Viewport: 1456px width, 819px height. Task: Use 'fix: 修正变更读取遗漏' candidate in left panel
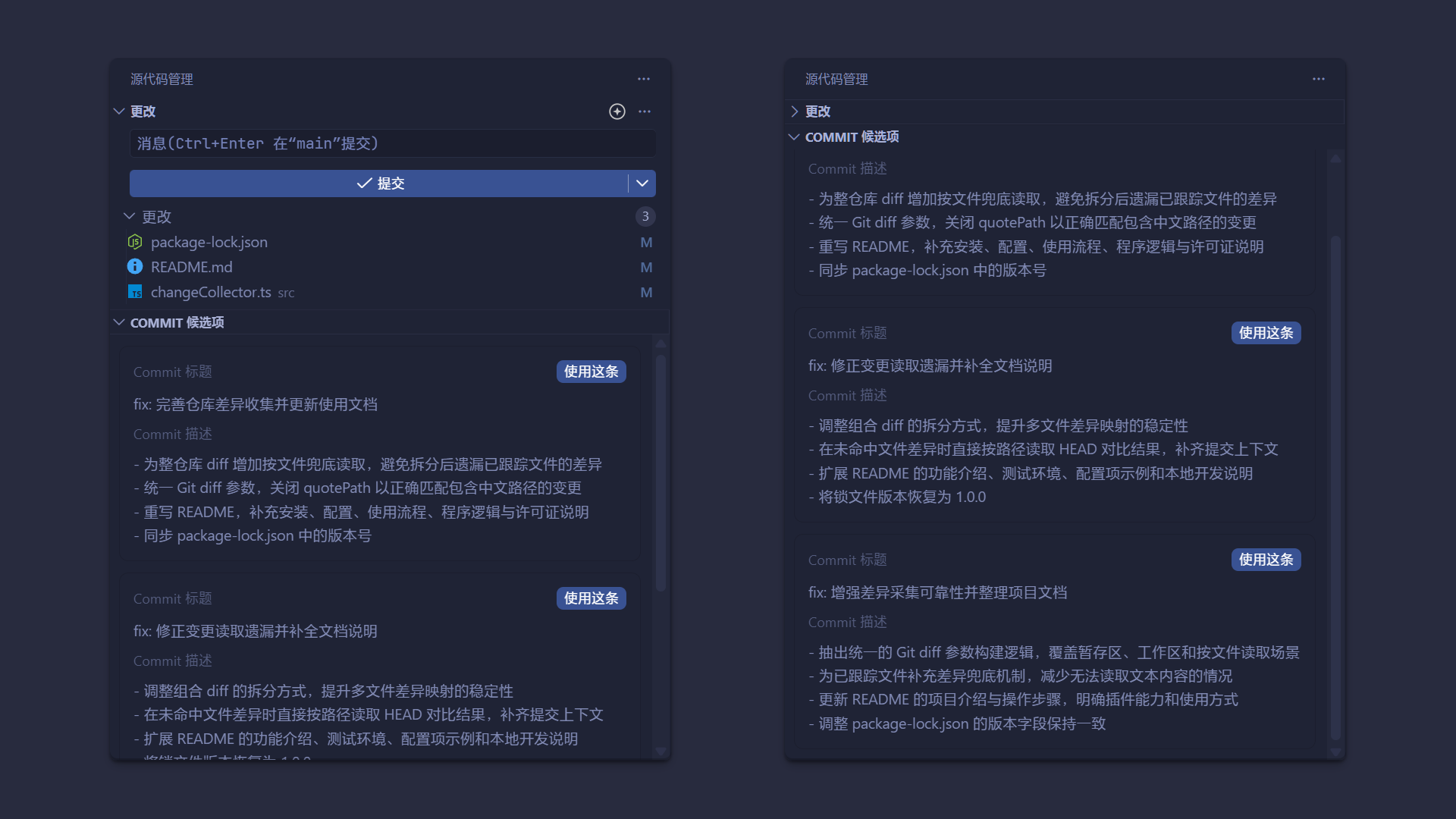tap(591, 598)
